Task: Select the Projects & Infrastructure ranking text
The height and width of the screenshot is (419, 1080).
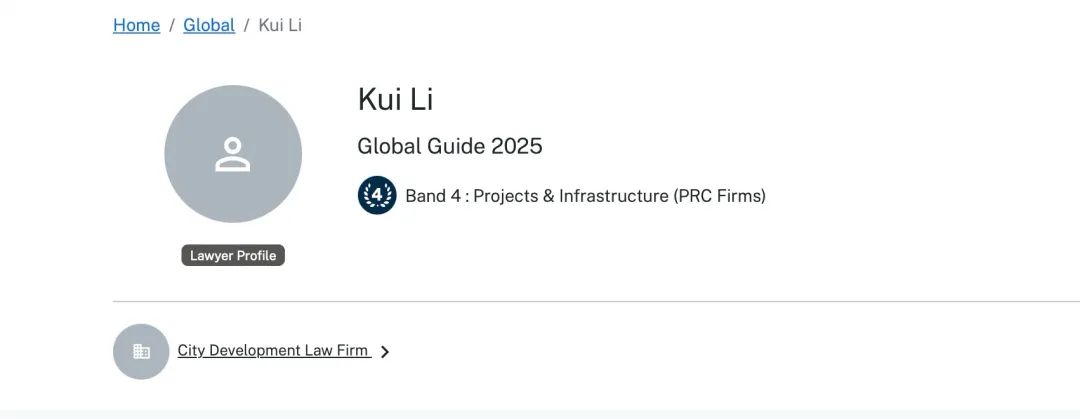Action: tap(571, 196)
